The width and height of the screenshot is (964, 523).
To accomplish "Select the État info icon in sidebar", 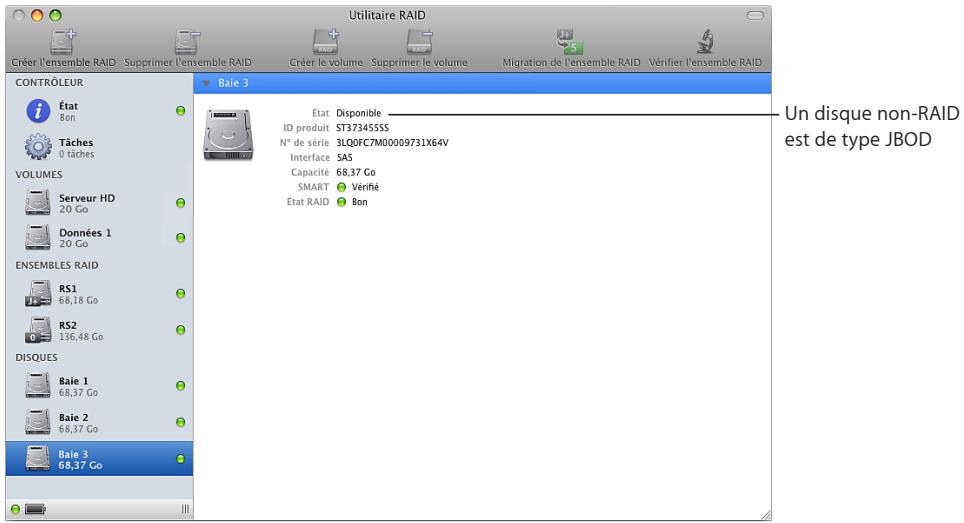I will (x=38, y=111).
